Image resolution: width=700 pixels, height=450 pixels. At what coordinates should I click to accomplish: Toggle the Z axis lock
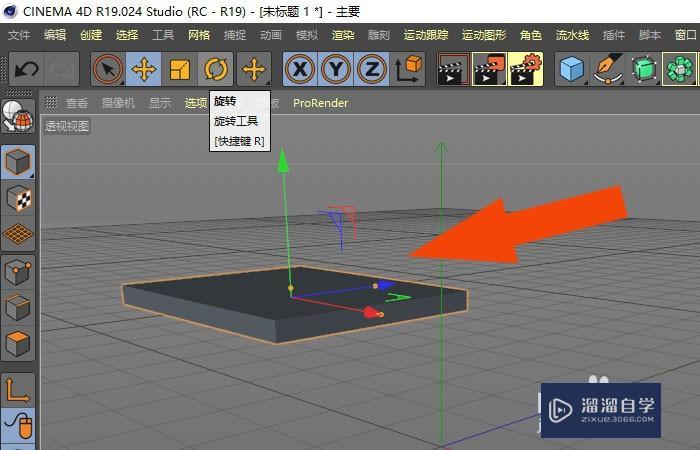tap(371, 69)
